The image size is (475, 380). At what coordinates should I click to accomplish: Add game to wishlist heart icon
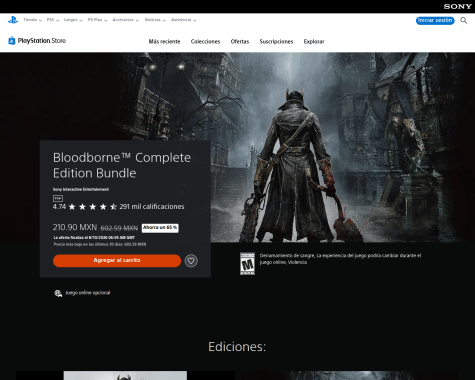pos(191,261)
